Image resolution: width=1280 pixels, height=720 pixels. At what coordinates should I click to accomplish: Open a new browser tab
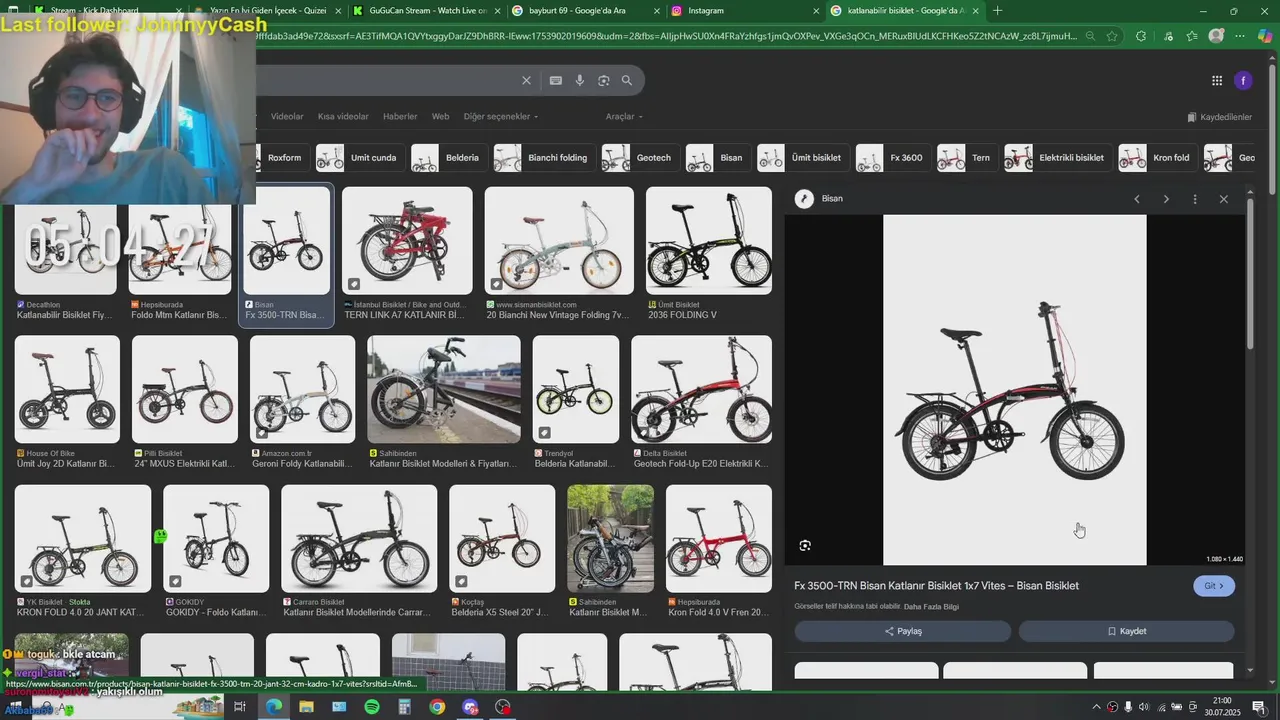point(997,11)
